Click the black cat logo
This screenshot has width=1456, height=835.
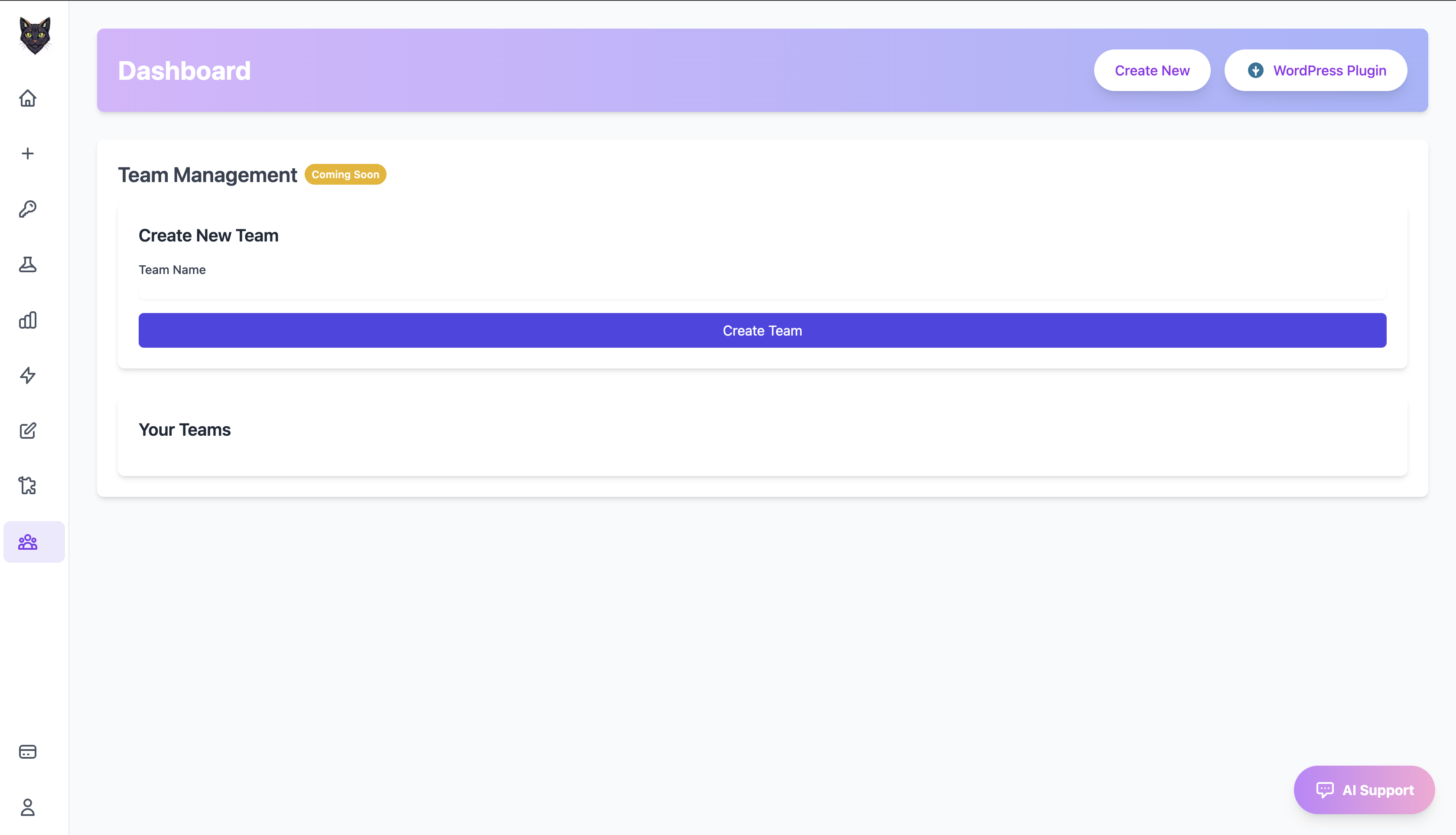click(34, 36)
